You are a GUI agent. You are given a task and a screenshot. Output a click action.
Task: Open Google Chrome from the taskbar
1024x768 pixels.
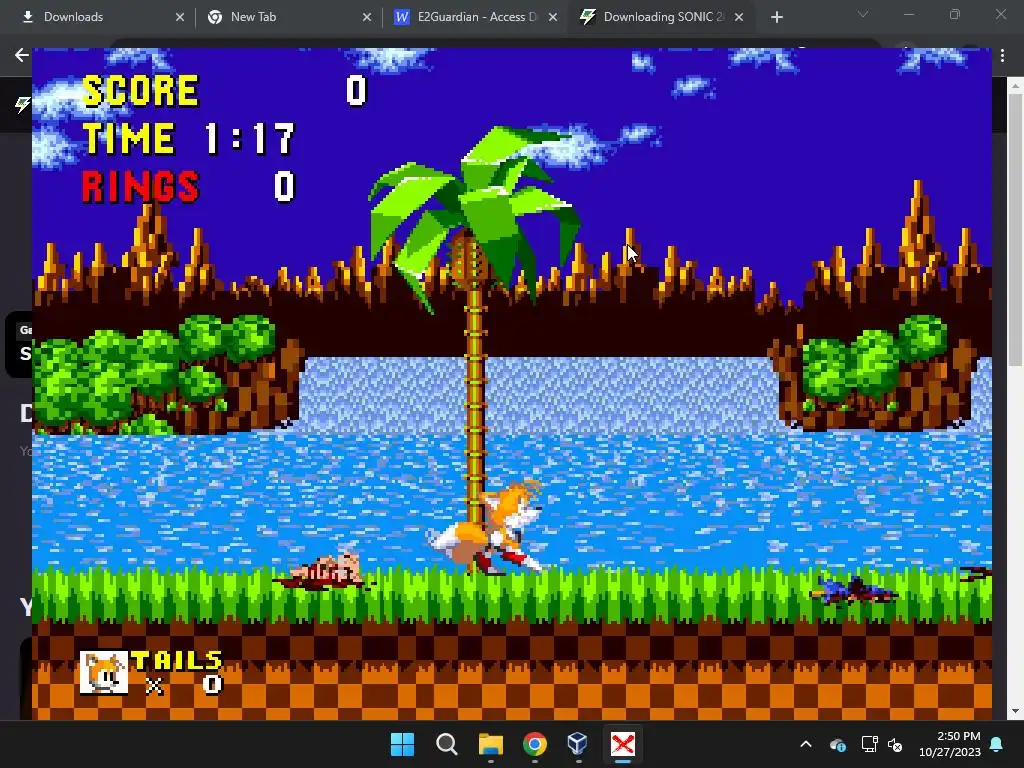pos(535,744)
